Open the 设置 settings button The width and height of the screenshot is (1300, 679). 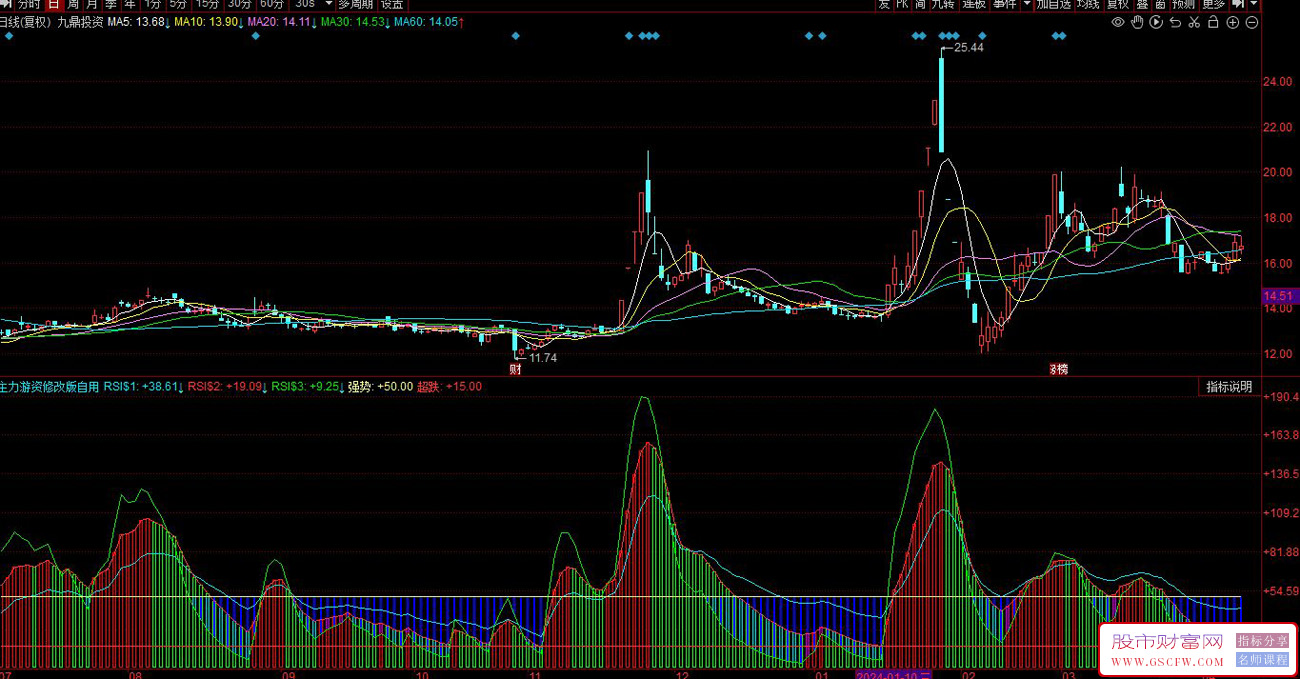coord(391,4)
